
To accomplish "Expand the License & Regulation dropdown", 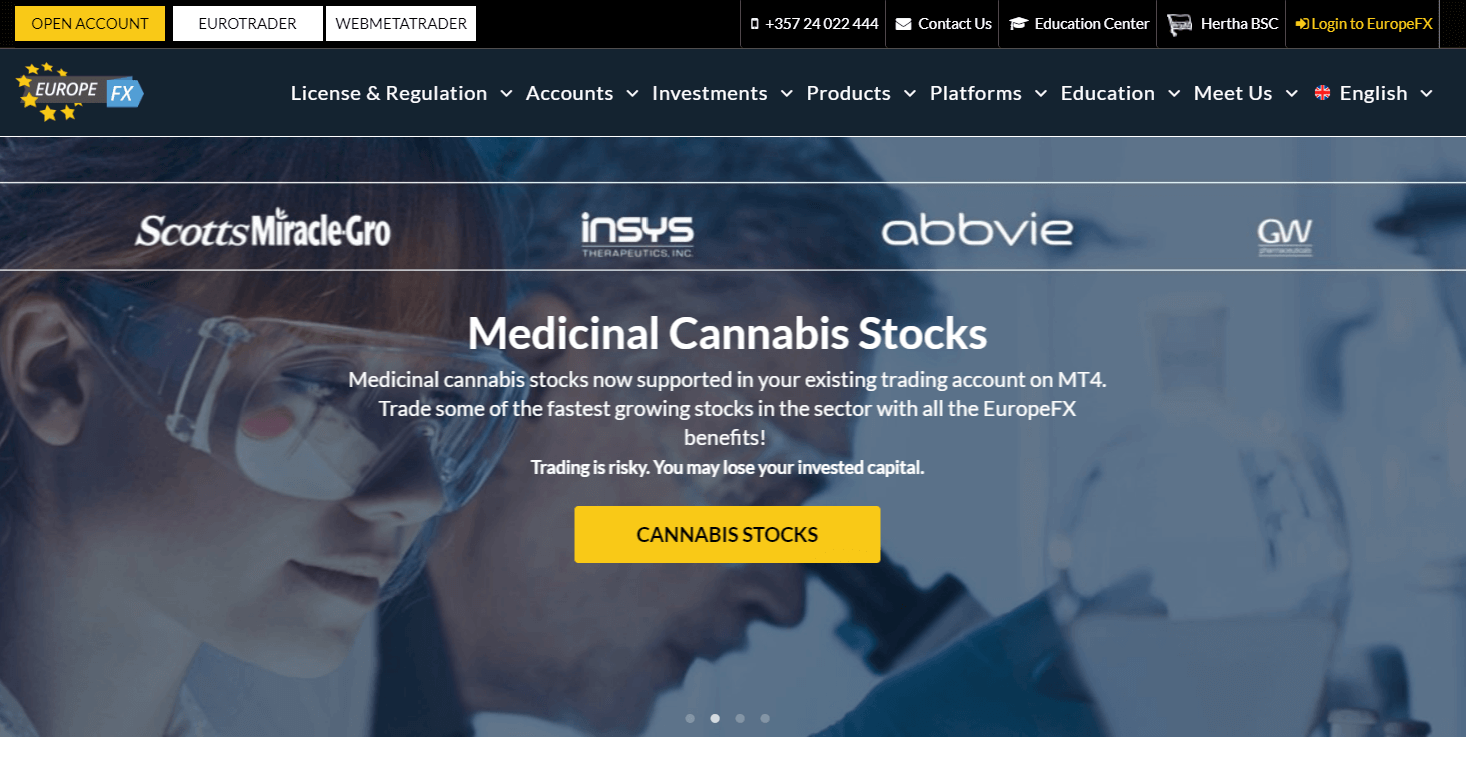I will 506,94.
